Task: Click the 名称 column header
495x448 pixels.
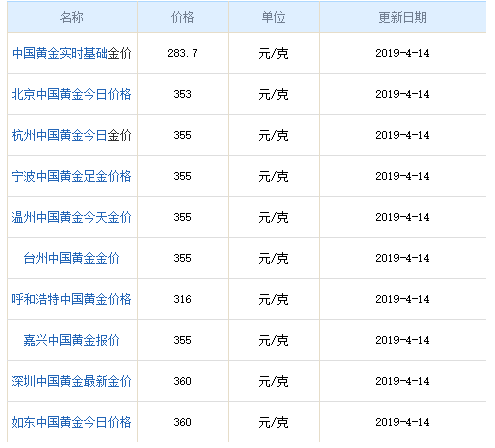Action: click(72, 17)
